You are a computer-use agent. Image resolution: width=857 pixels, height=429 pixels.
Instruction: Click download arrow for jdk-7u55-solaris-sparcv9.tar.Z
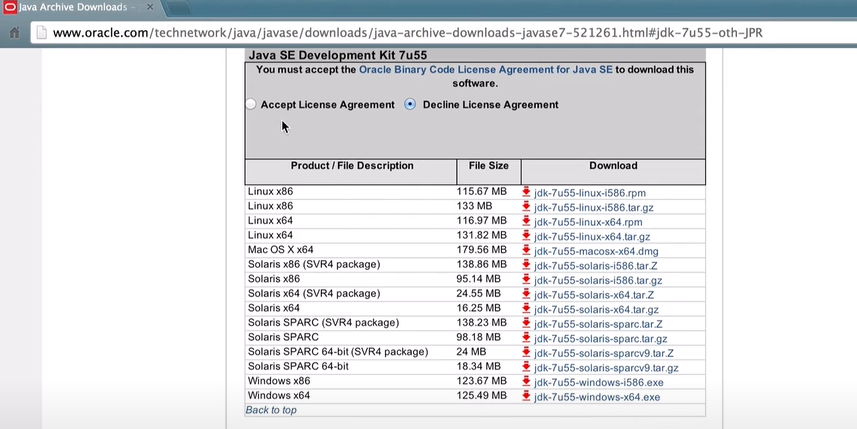(x=526, y=352)
